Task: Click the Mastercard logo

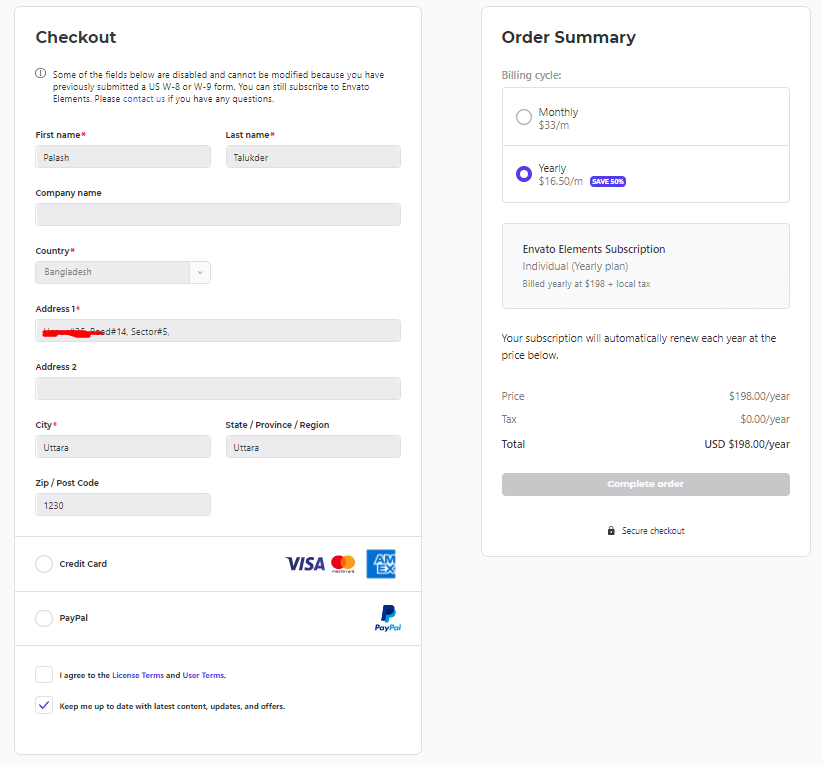Action: (x=344, y=563)
